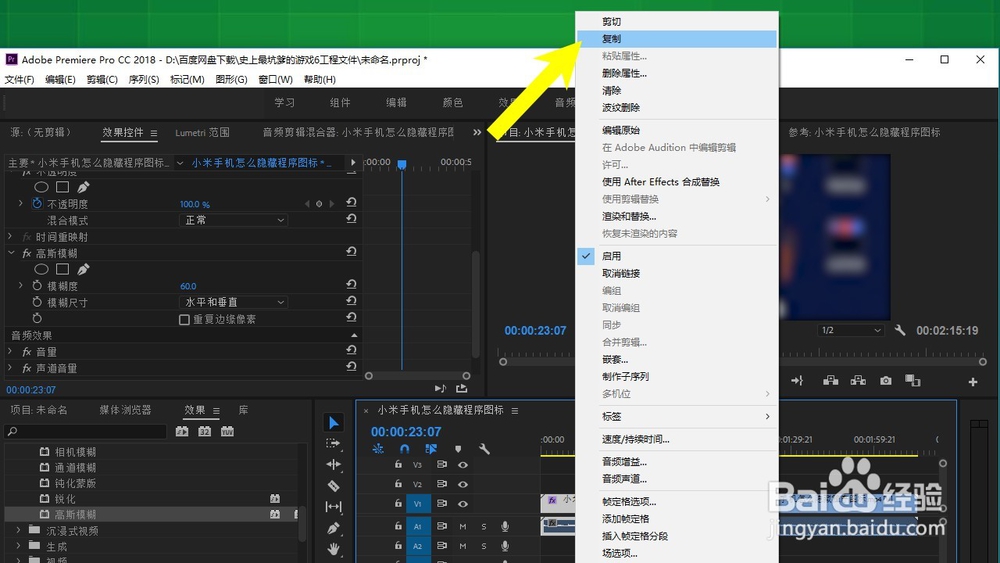Choose Speed/Duration in context menu
The width and height of the screenshot is (1000, 563).
pyautogui.click(x=677, y=439)
